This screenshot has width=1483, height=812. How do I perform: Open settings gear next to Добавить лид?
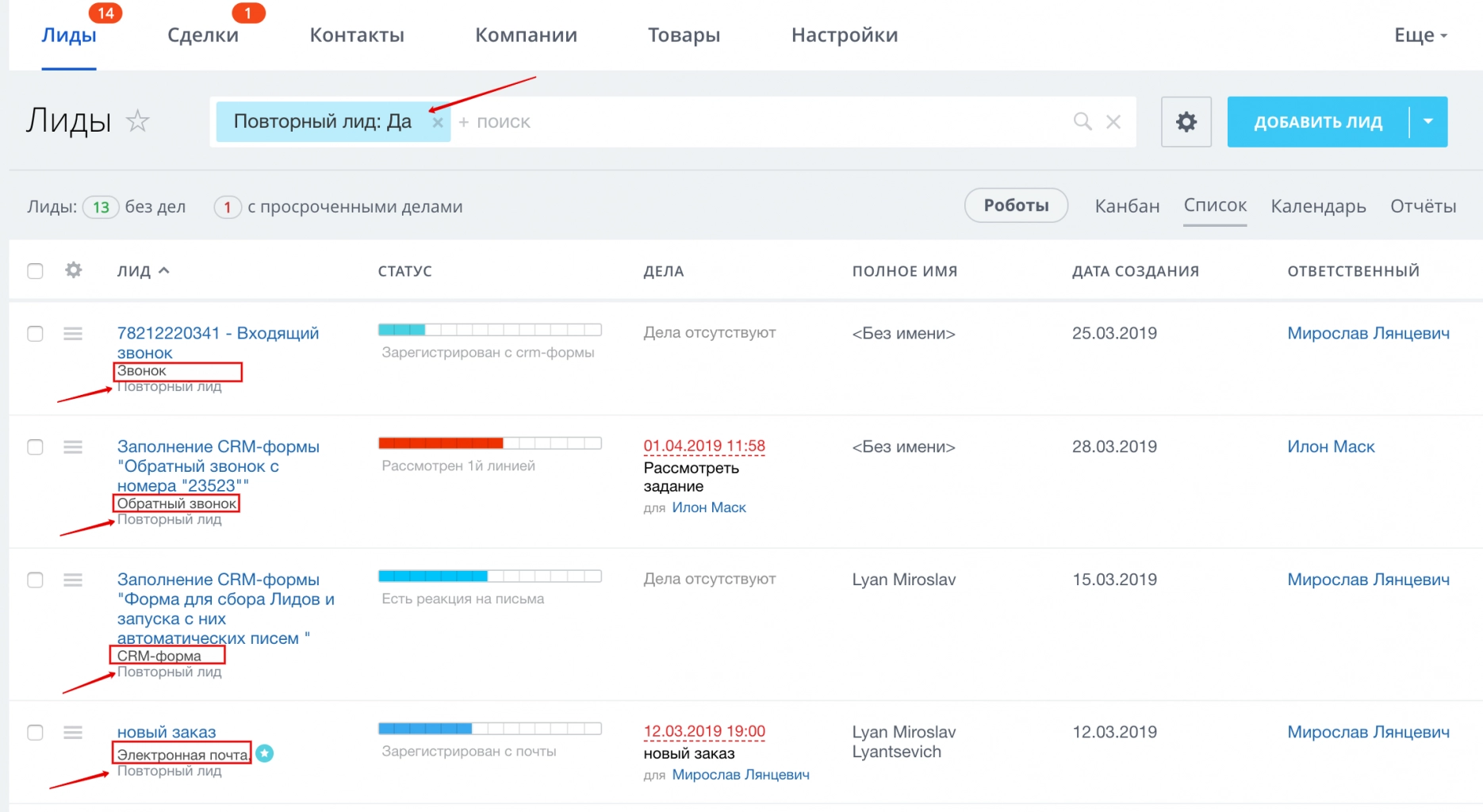point(1186,122)
